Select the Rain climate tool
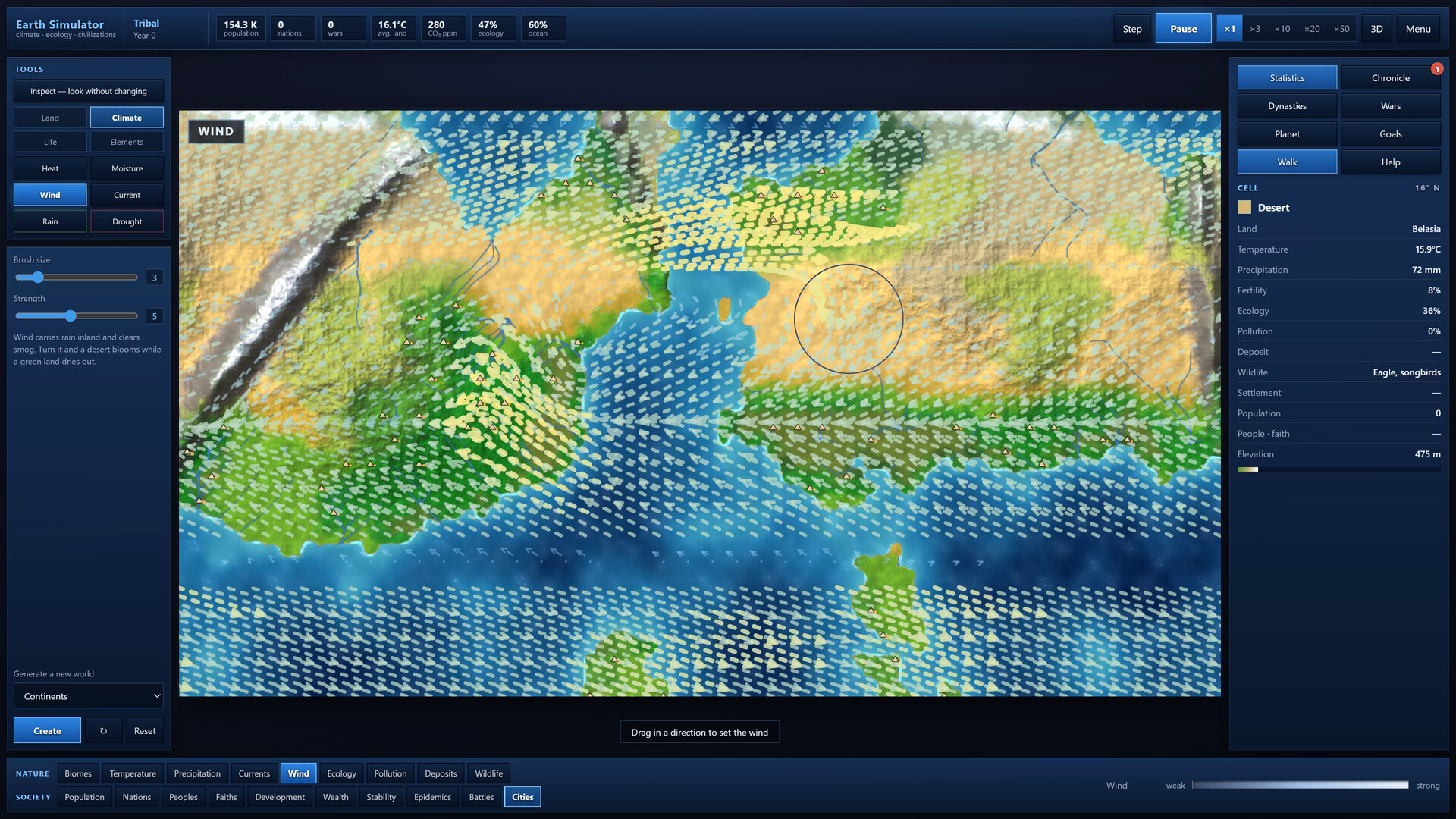Viewport: 1456px width, 819px height. point(50,221)
